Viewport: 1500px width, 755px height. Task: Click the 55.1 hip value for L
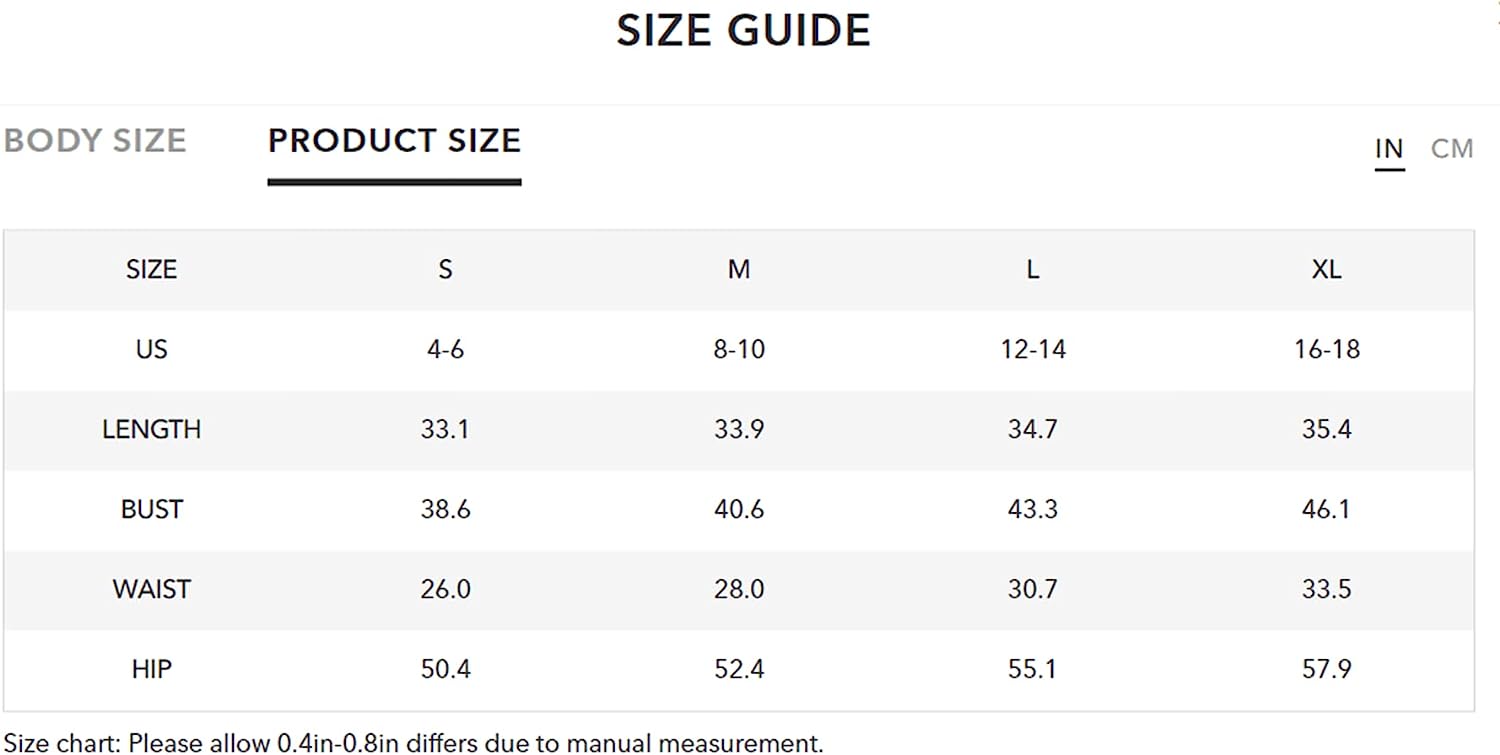(x=1033, y=669)
